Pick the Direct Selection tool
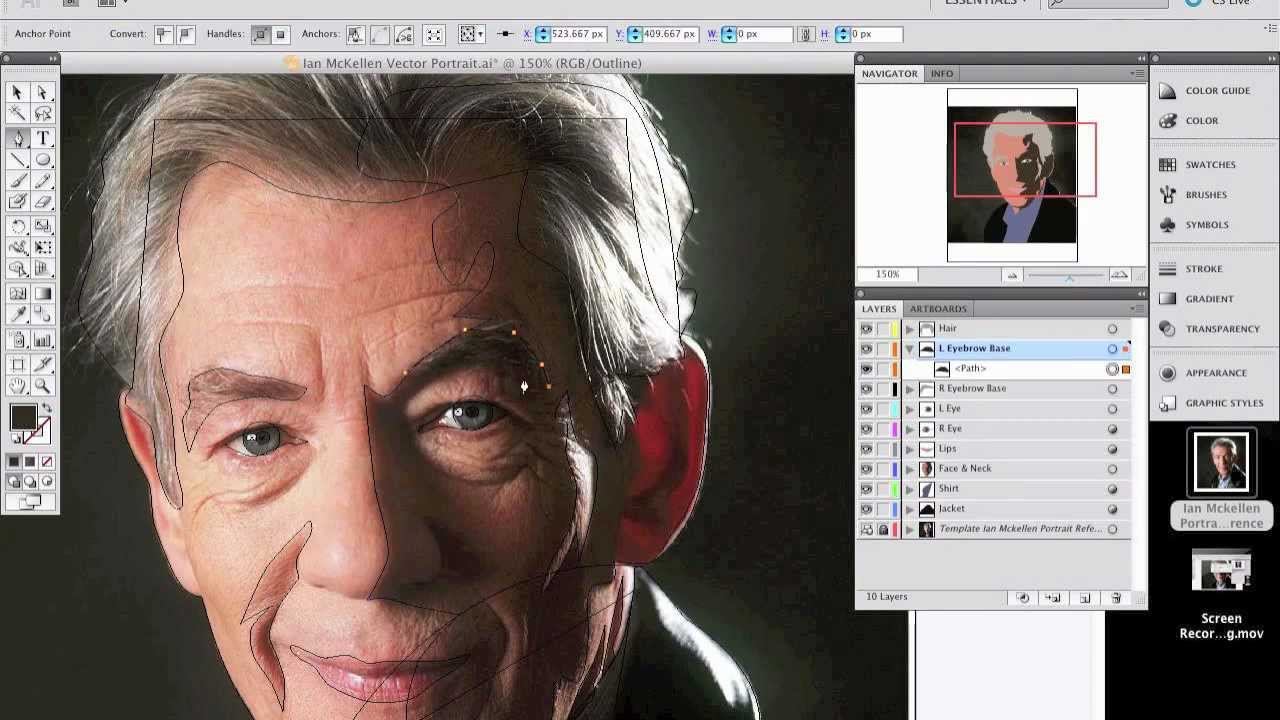This screenshot has width=1280, height=720. point(44,91)
